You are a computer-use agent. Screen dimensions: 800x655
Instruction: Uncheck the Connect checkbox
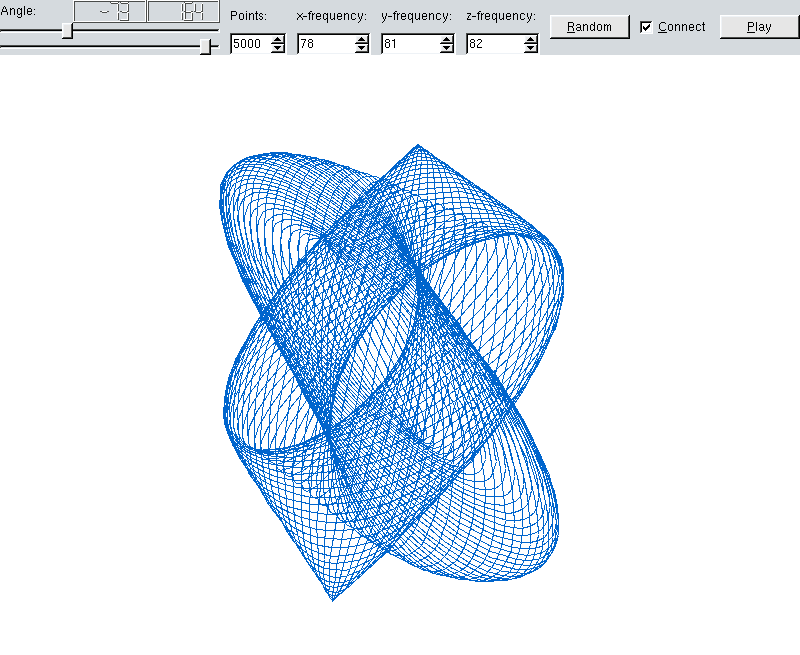click(646, 27)
